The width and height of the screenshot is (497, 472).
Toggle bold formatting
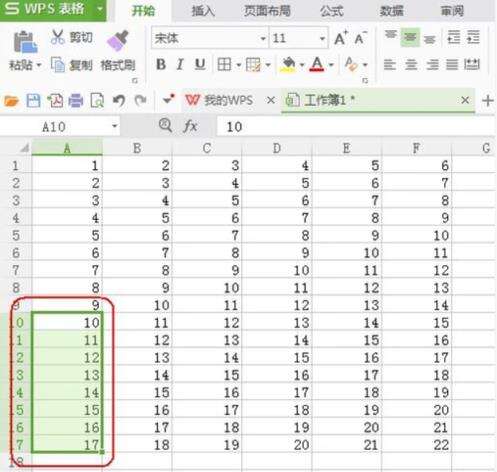coord(161,64)
